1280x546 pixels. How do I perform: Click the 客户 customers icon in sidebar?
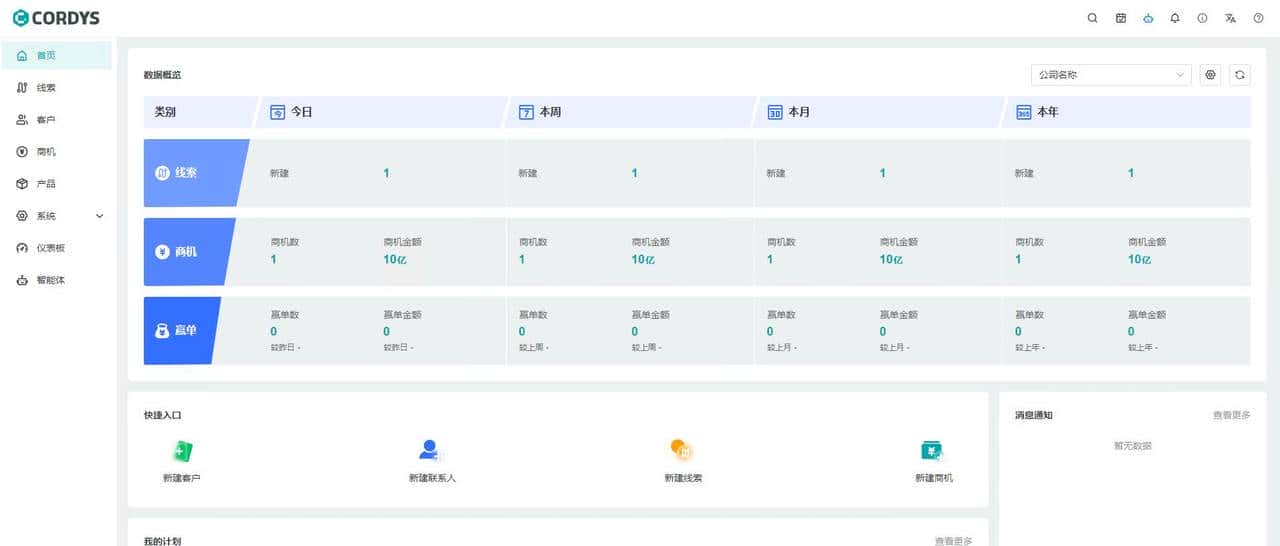click(x=22, y=120)
